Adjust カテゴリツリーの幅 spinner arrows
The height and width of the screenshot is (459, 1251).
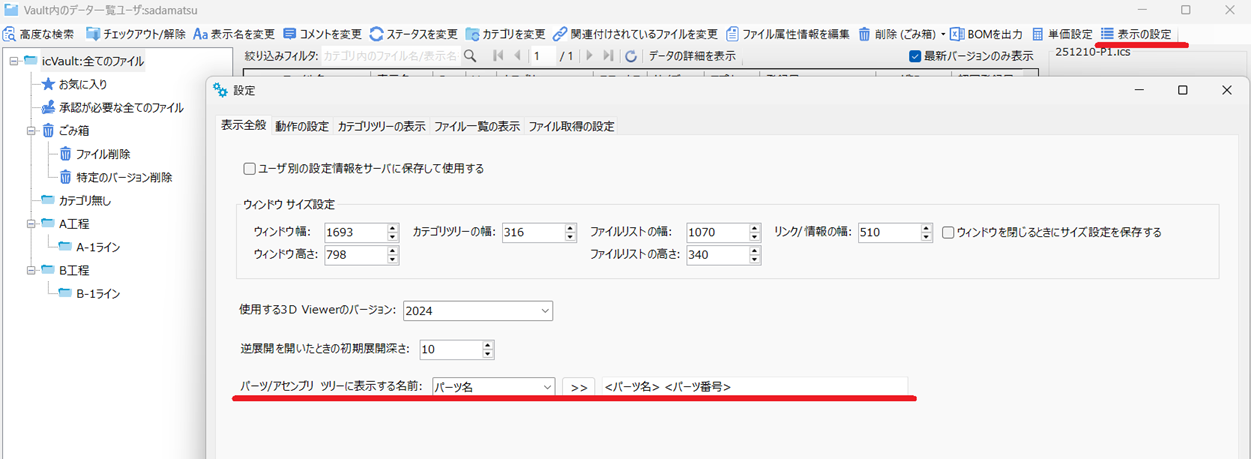tap(570, 232)
